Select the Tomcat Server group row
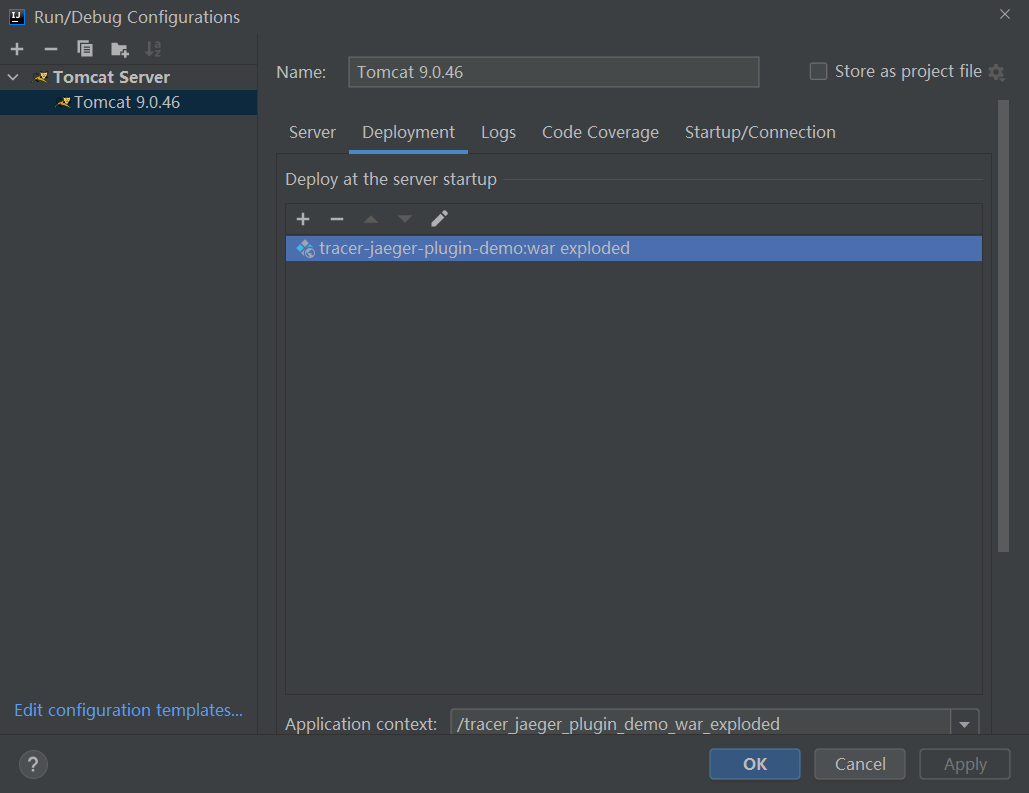Screen dimensions: 1029x793 [x=129, y=77]
